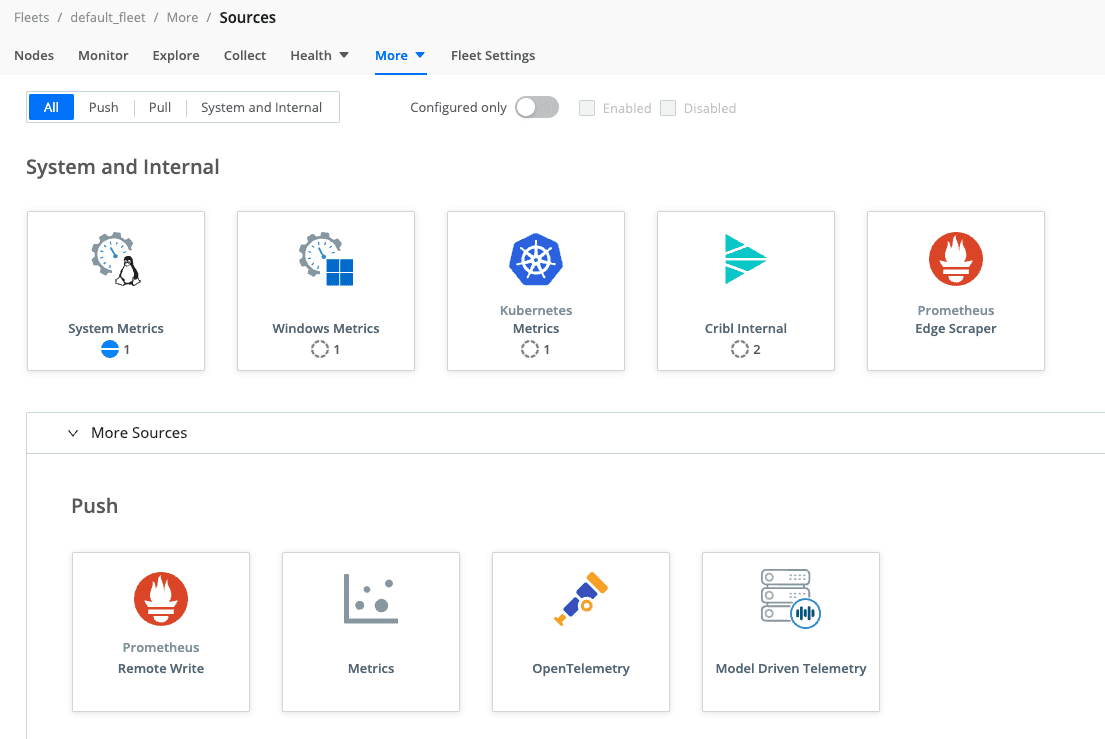Image resolution: width=1105 pixels, height=739 pixels.
Task: Filter sources by System and Internal
Action: pos(261,108)
